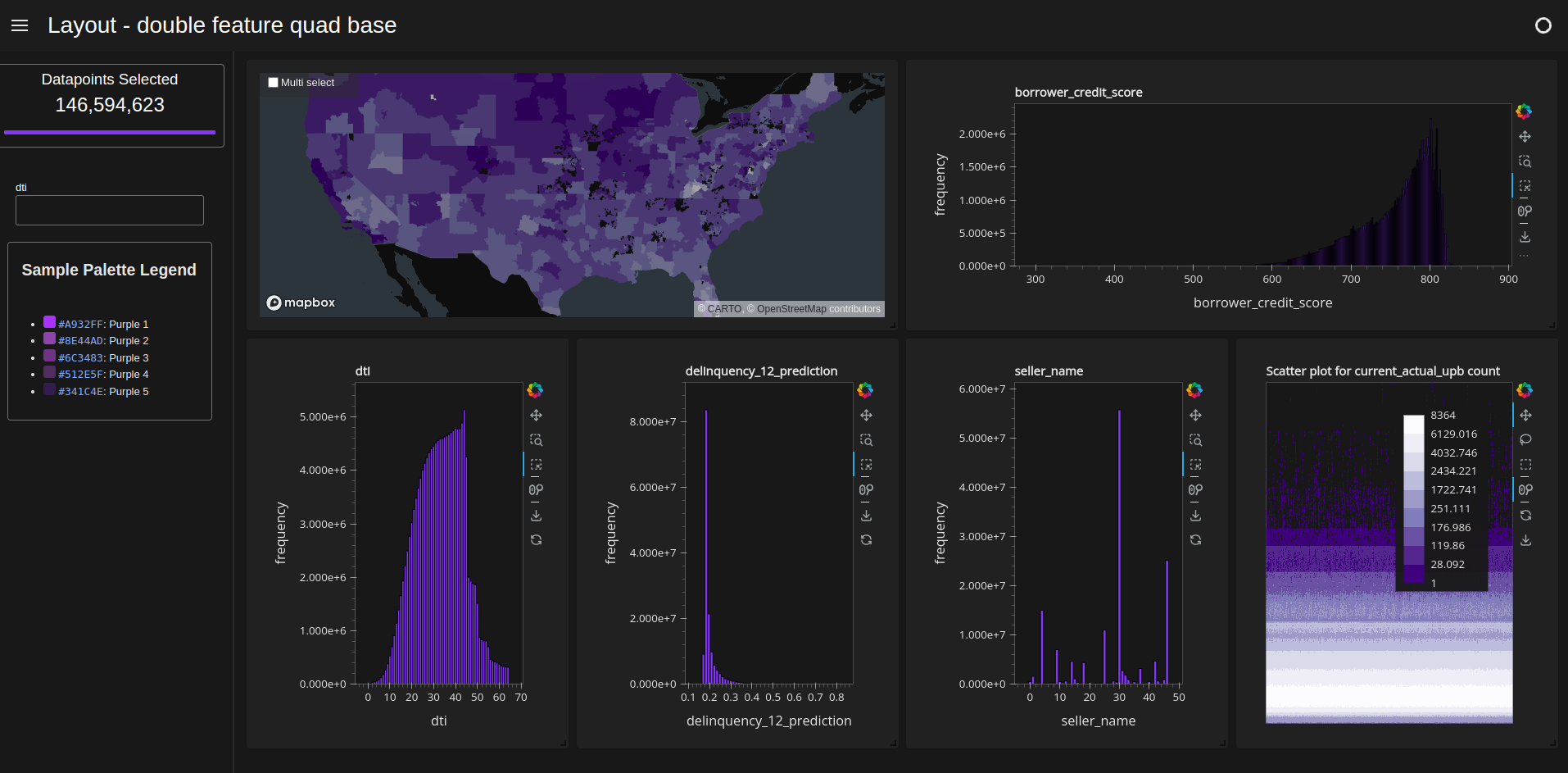Select Pan tool on scatter plot

point(1525,415)
